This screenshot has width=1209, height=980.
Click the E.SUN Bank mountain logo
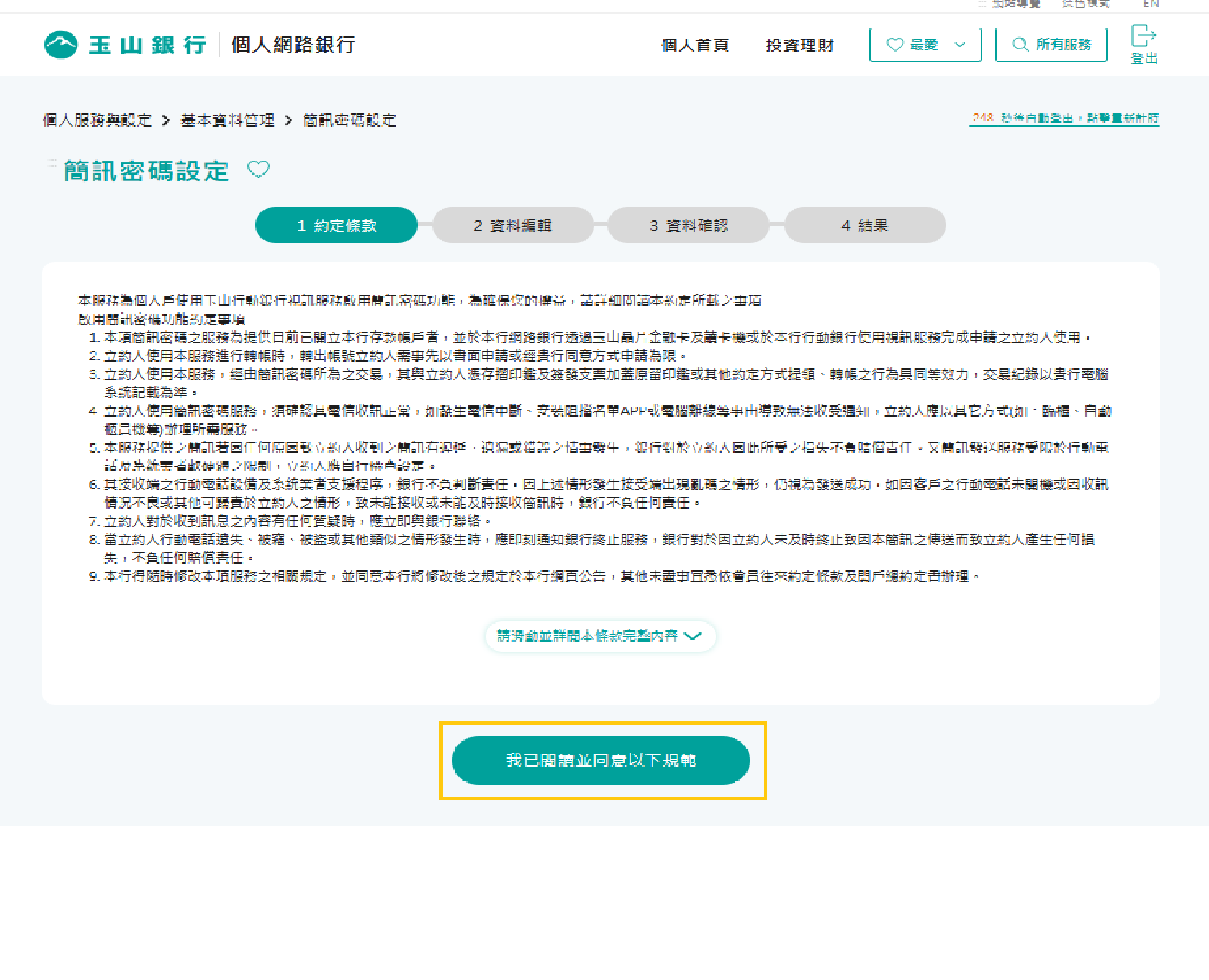60,45
